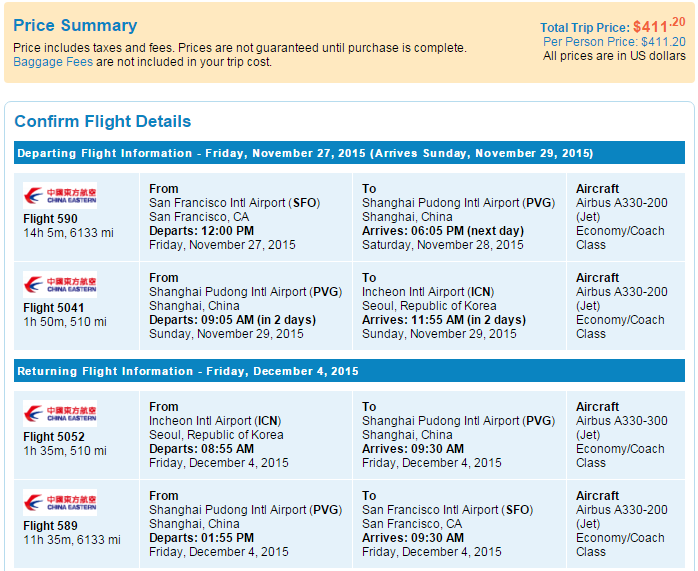Screen dimensions: 698x571
Task: Click Departs 12:00 PM on Flight 590
Action: tap(201, 231)
